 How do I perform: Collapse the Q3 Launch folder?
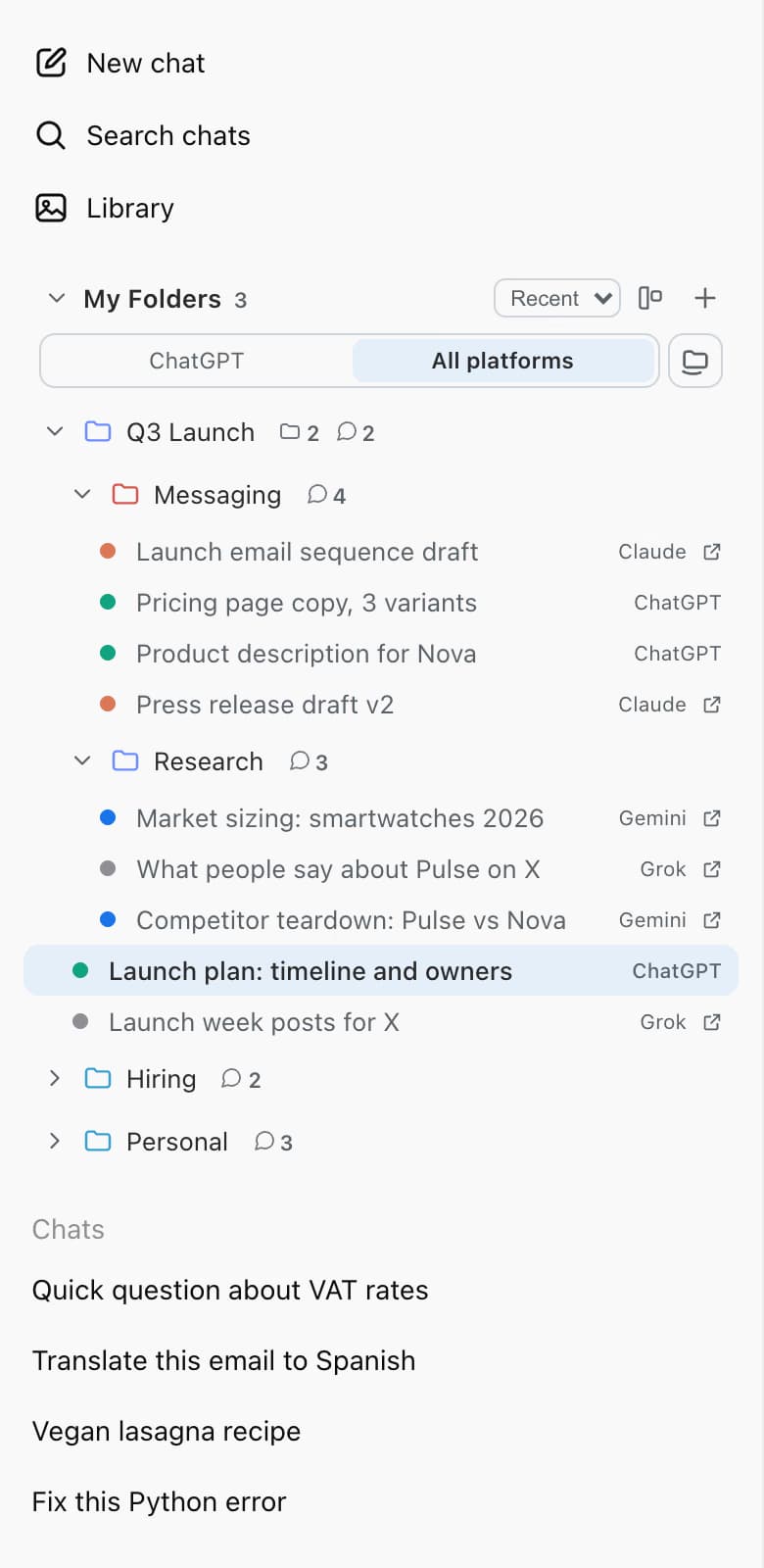point(55,431)
